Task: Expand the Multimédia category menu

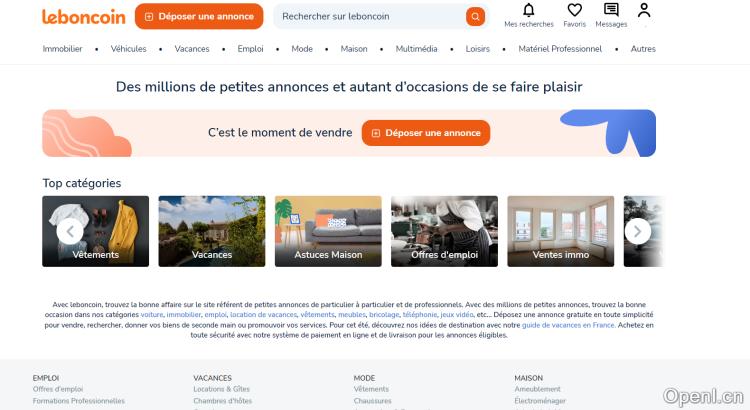Action: (x=416, y=49)
